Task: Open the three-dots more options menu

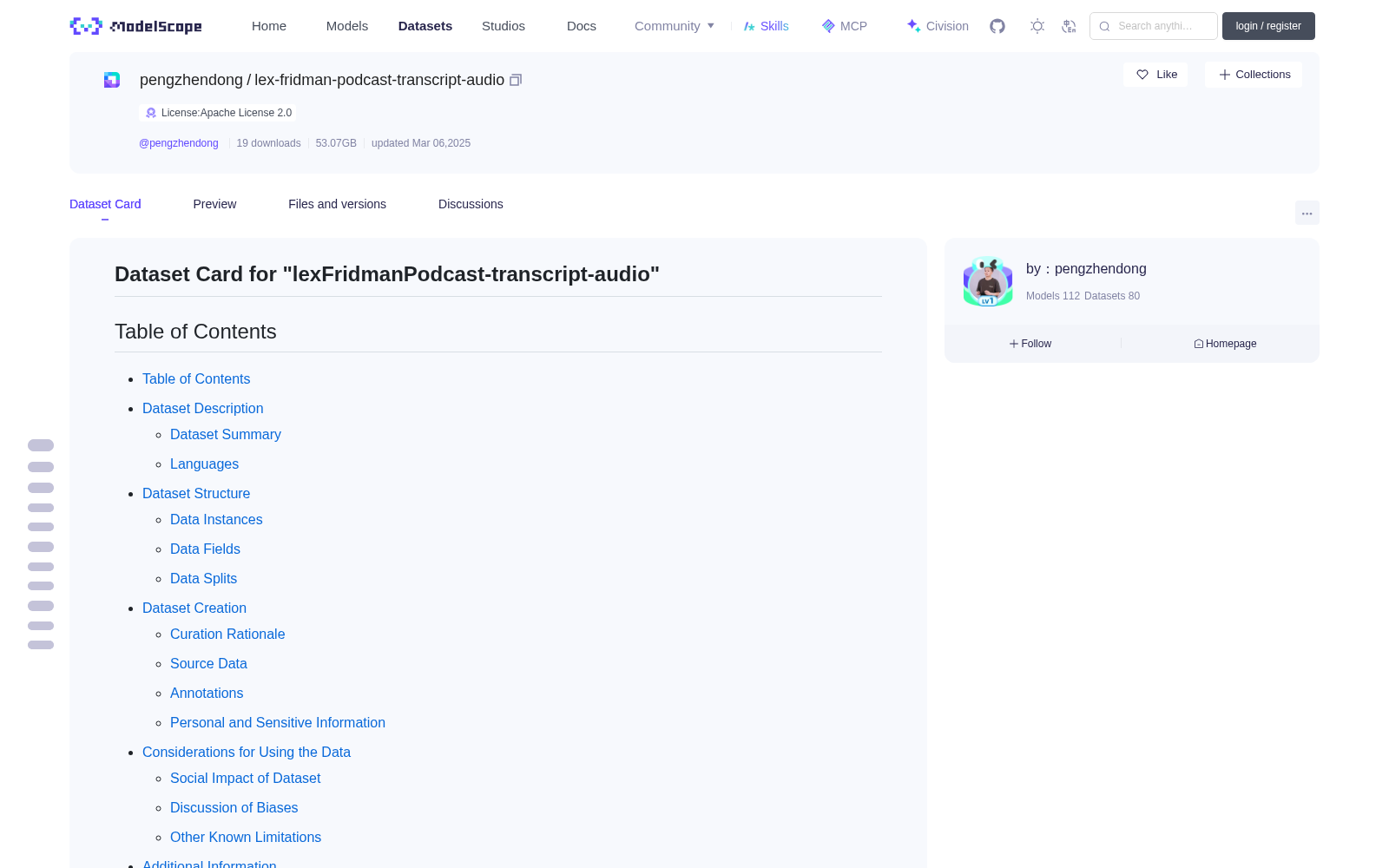Action: 1307,213
